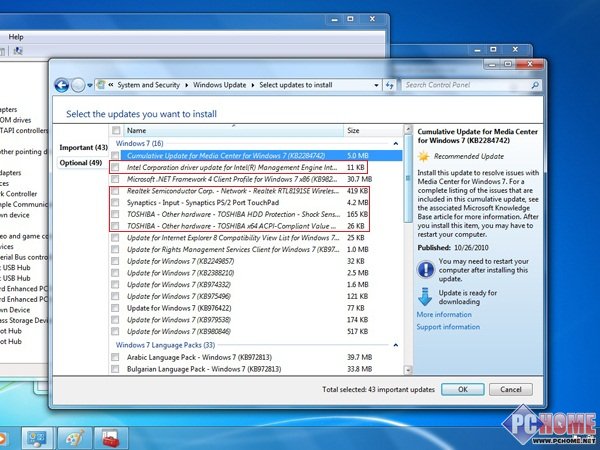Image resolution: width=600 pixels, height=450 pixels.
Task: Click the Cancel button
Action: (511, 390)
